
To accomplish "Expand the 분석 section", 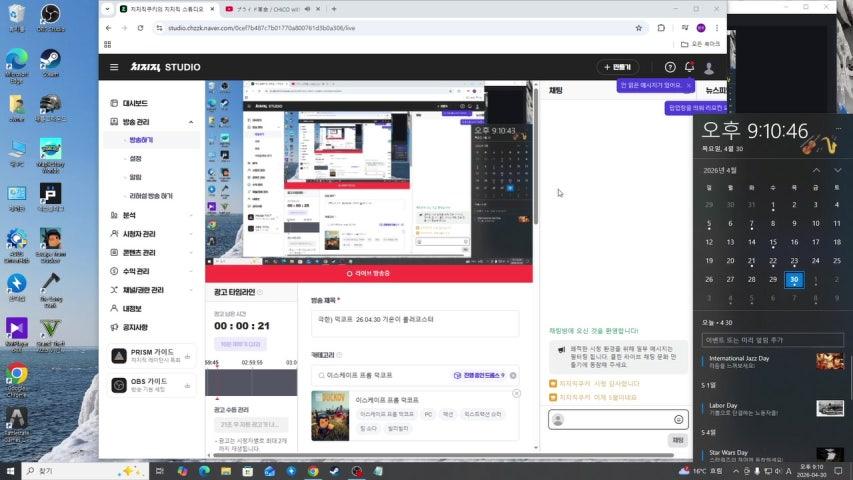I will pyautogui.click(x=191, y=216).
